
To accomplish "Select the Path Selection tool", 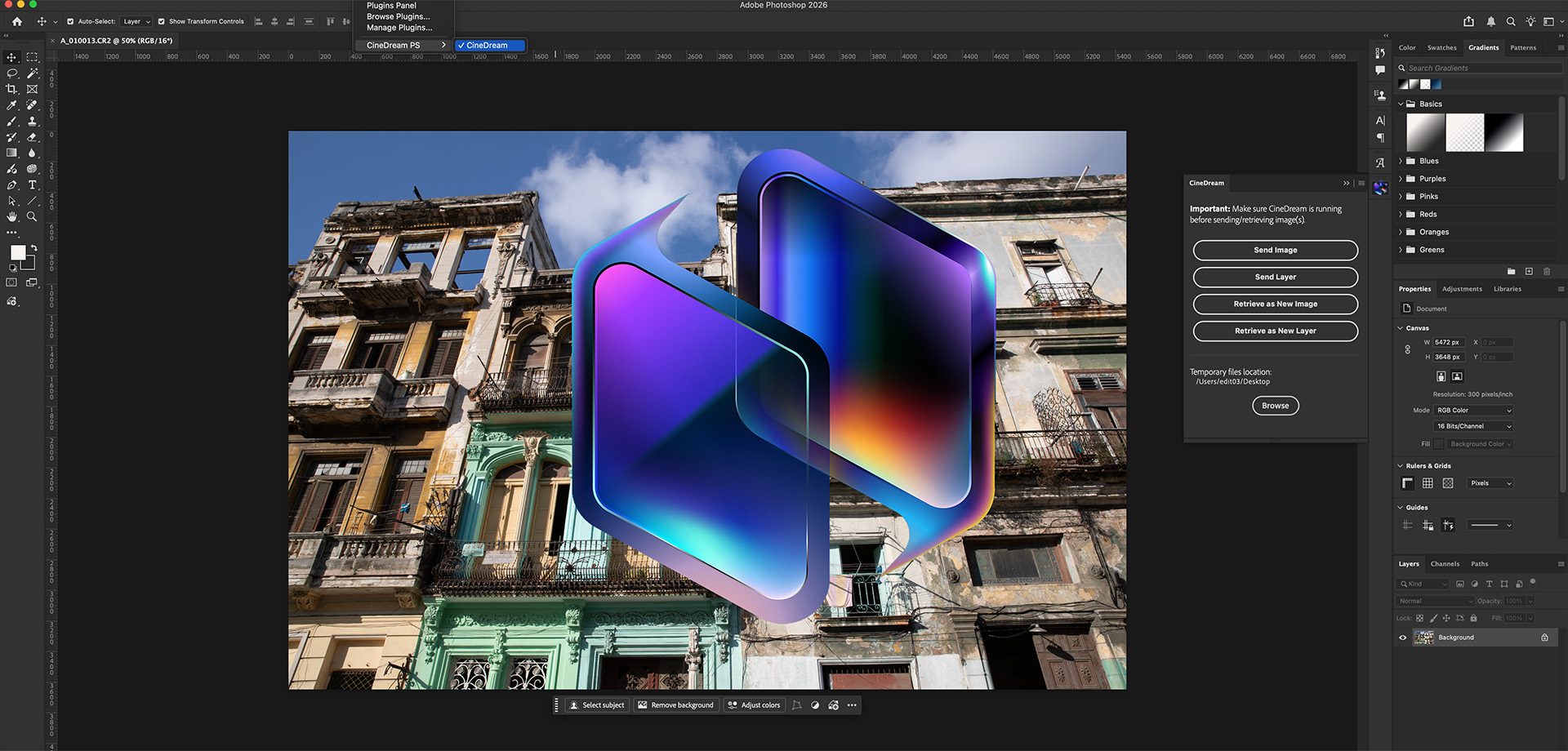I will click(x=11, y=201).
